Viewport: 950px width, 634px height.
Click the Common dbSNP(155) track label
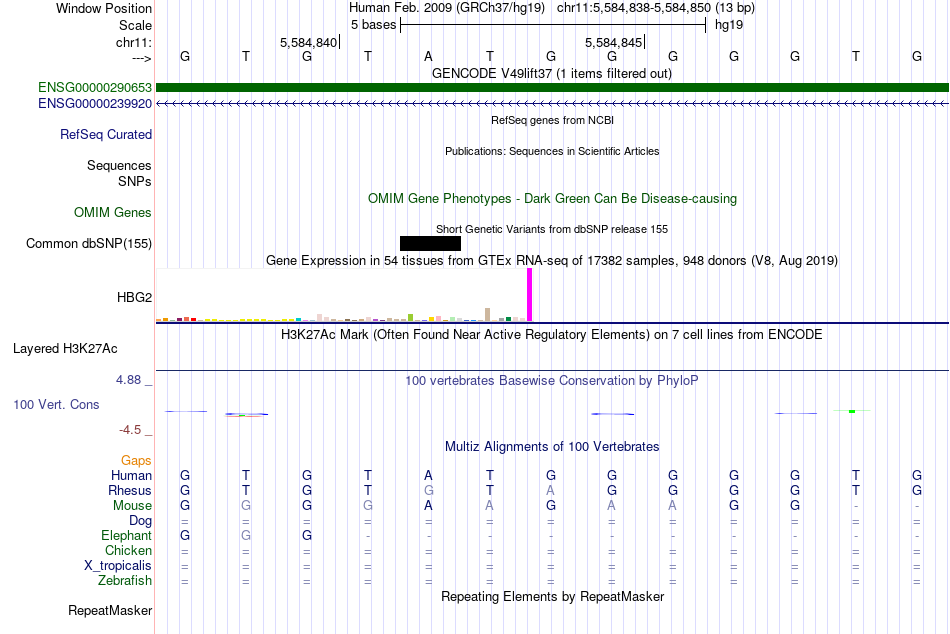click(89, 244)
